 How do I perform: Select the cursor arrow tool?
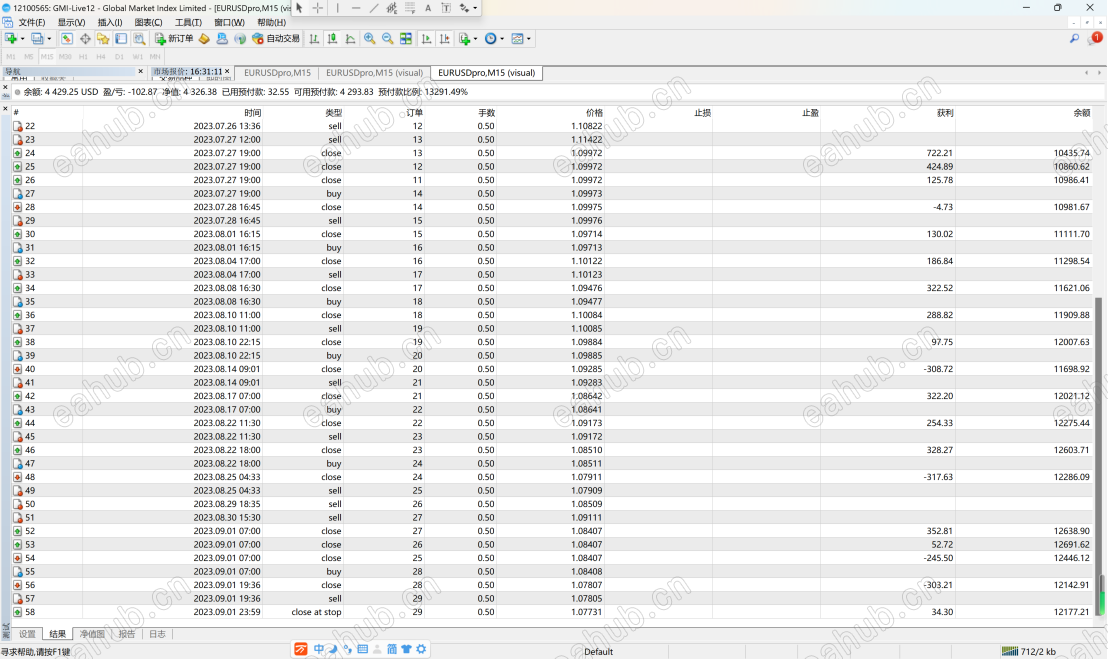tap(299, 8)
